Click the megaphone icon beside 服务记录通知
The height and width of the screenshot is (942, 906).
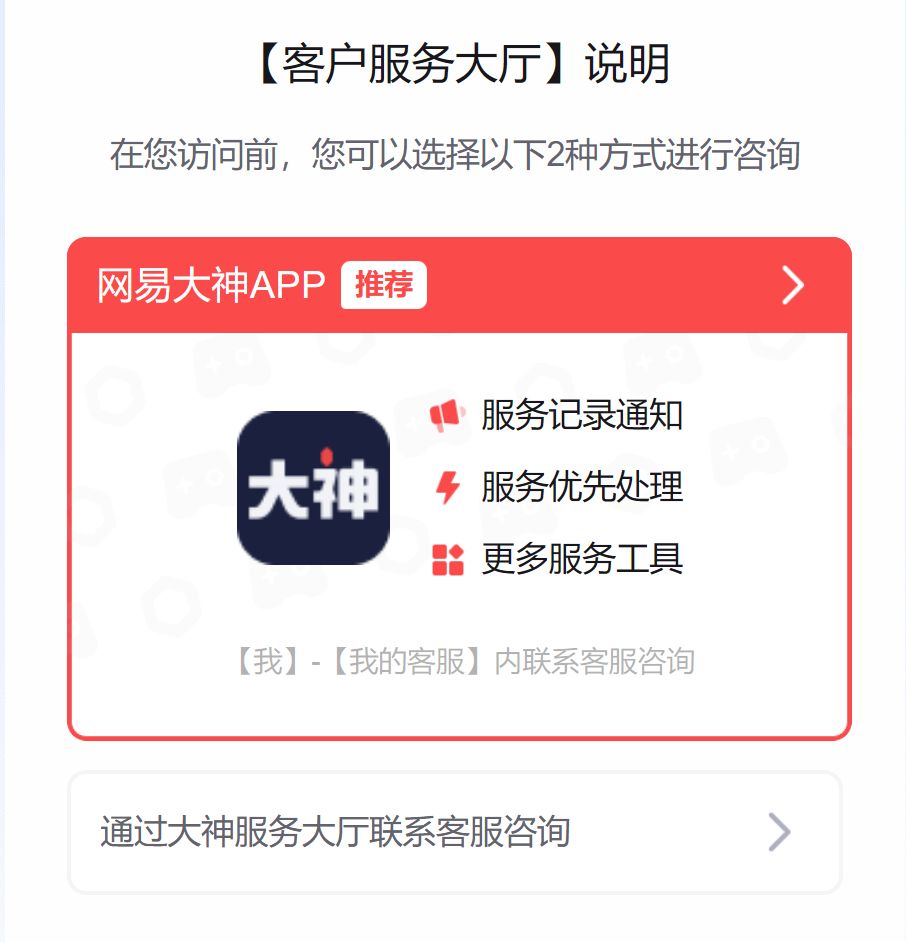447,415
